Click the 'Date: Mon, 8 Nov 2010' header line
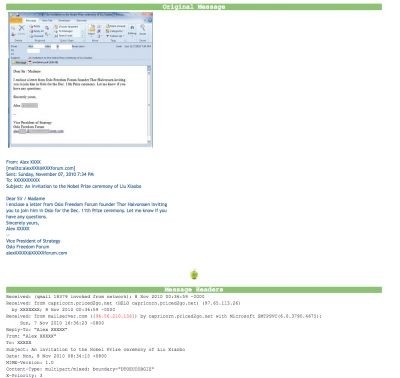The height and width of the screenshot is (378, 400). click(56, 356)
